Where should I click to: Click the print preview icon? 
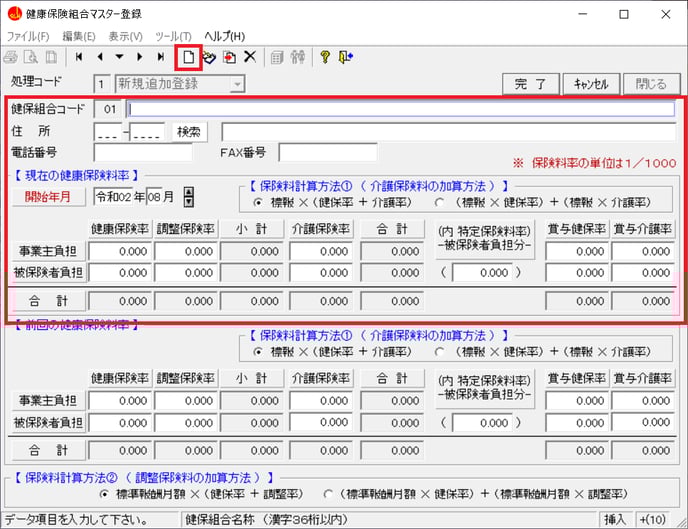(x=30, y=57)
